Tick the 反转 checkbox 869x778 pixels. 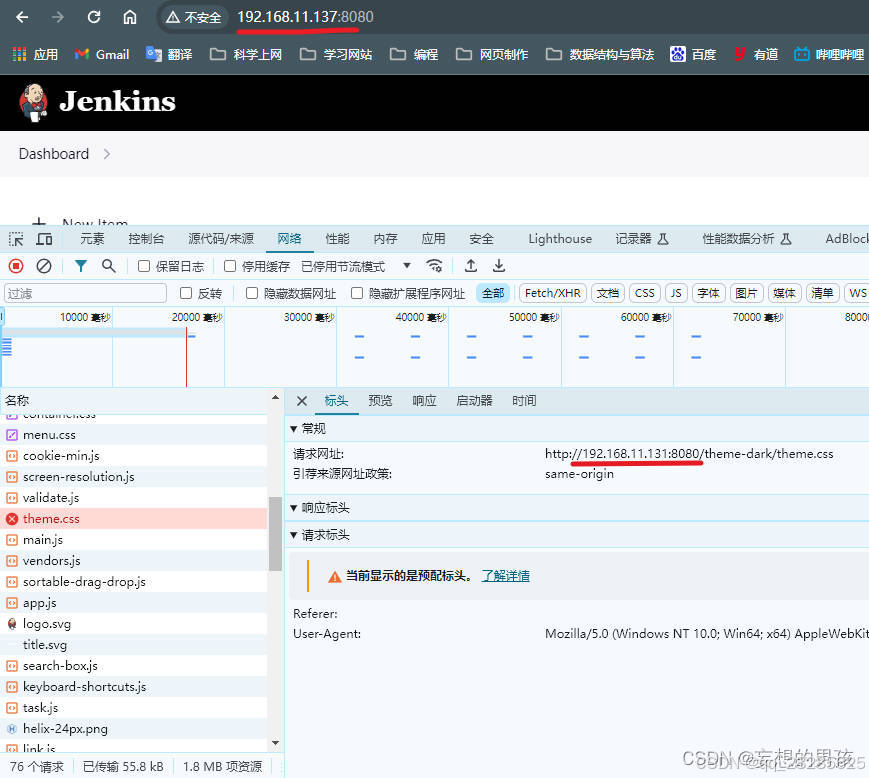pyautogui.click(x=186, y=293)
